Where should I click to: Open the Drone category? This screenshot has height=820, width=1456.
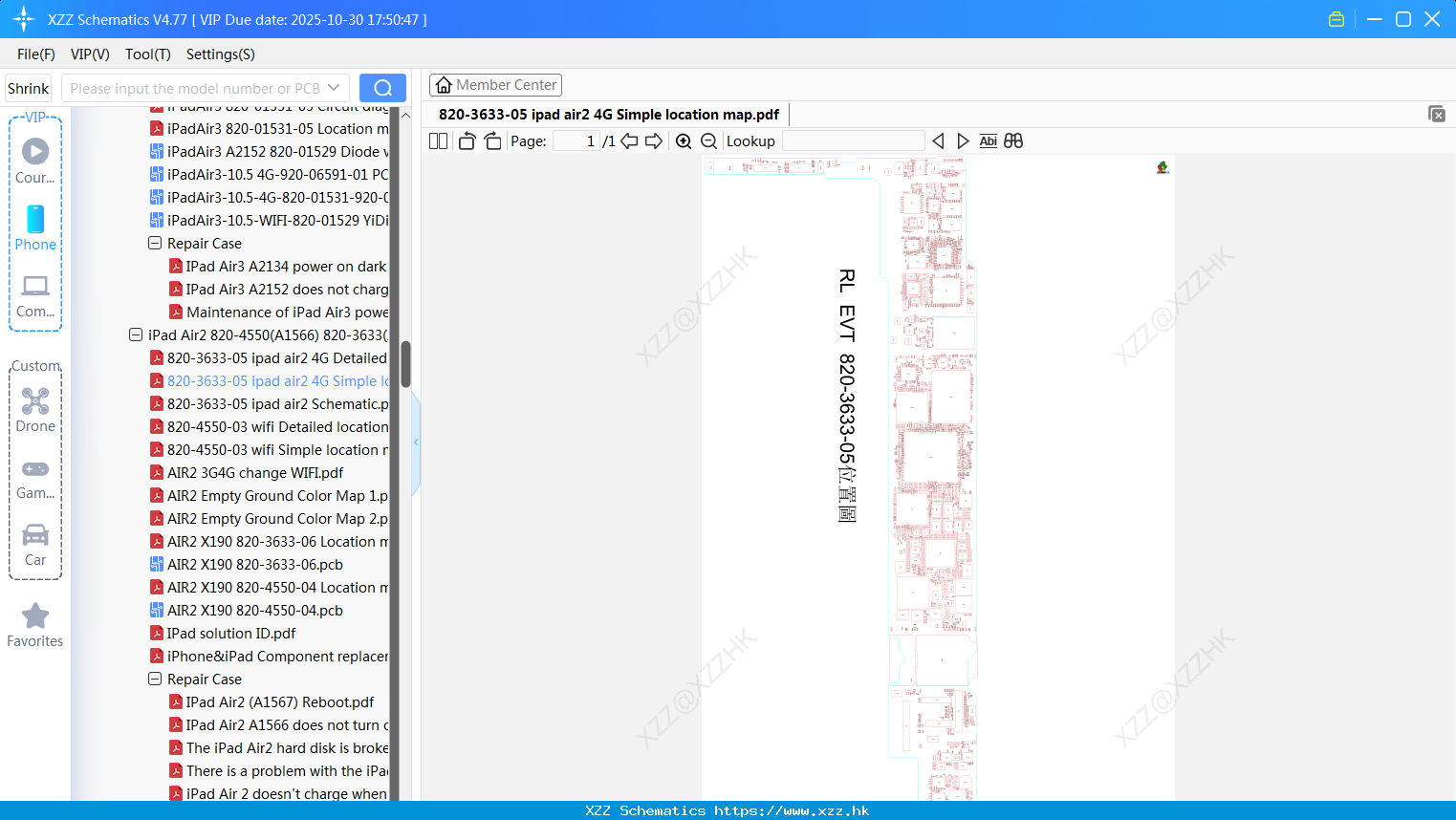(35, 410)
